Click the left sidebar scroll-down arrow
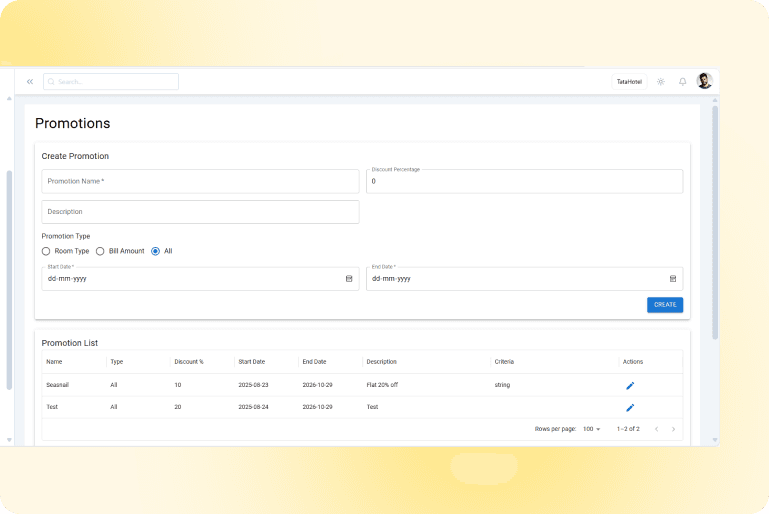The height and width of the screenshot is (514, 769). pos(9,440)
